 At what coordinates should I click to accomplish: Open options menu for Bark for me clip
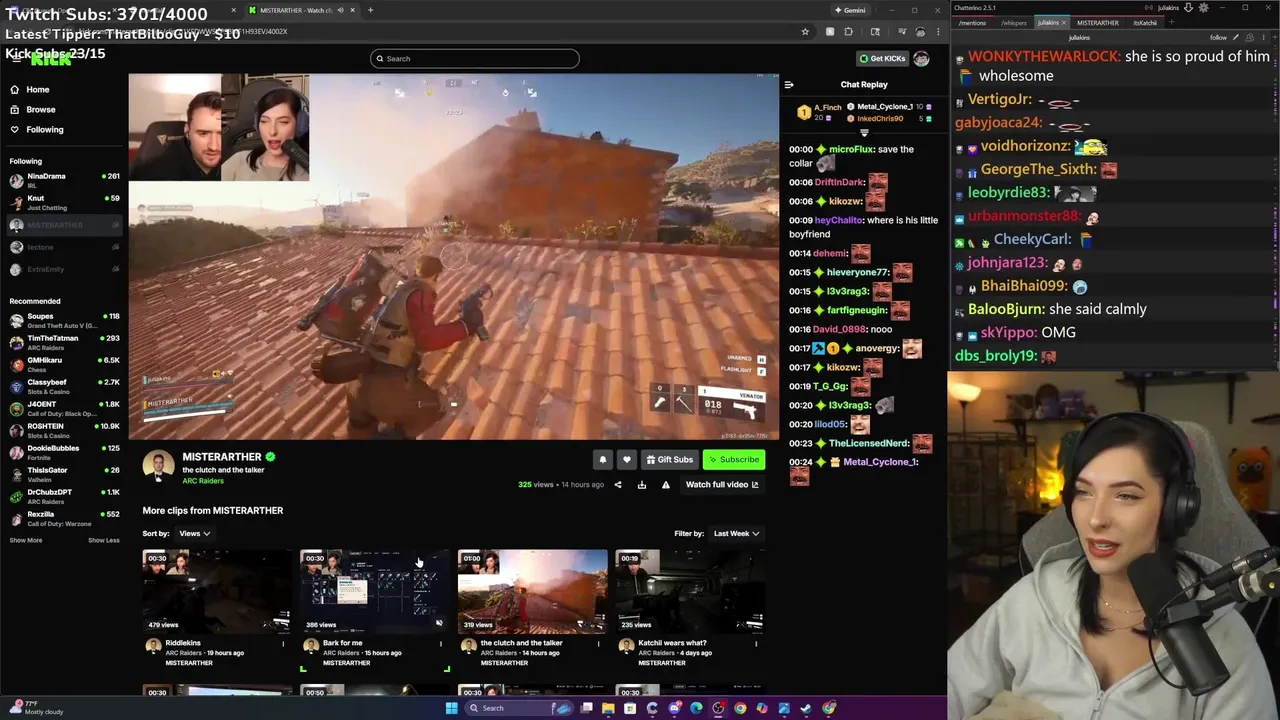click(x=441, y=643)
